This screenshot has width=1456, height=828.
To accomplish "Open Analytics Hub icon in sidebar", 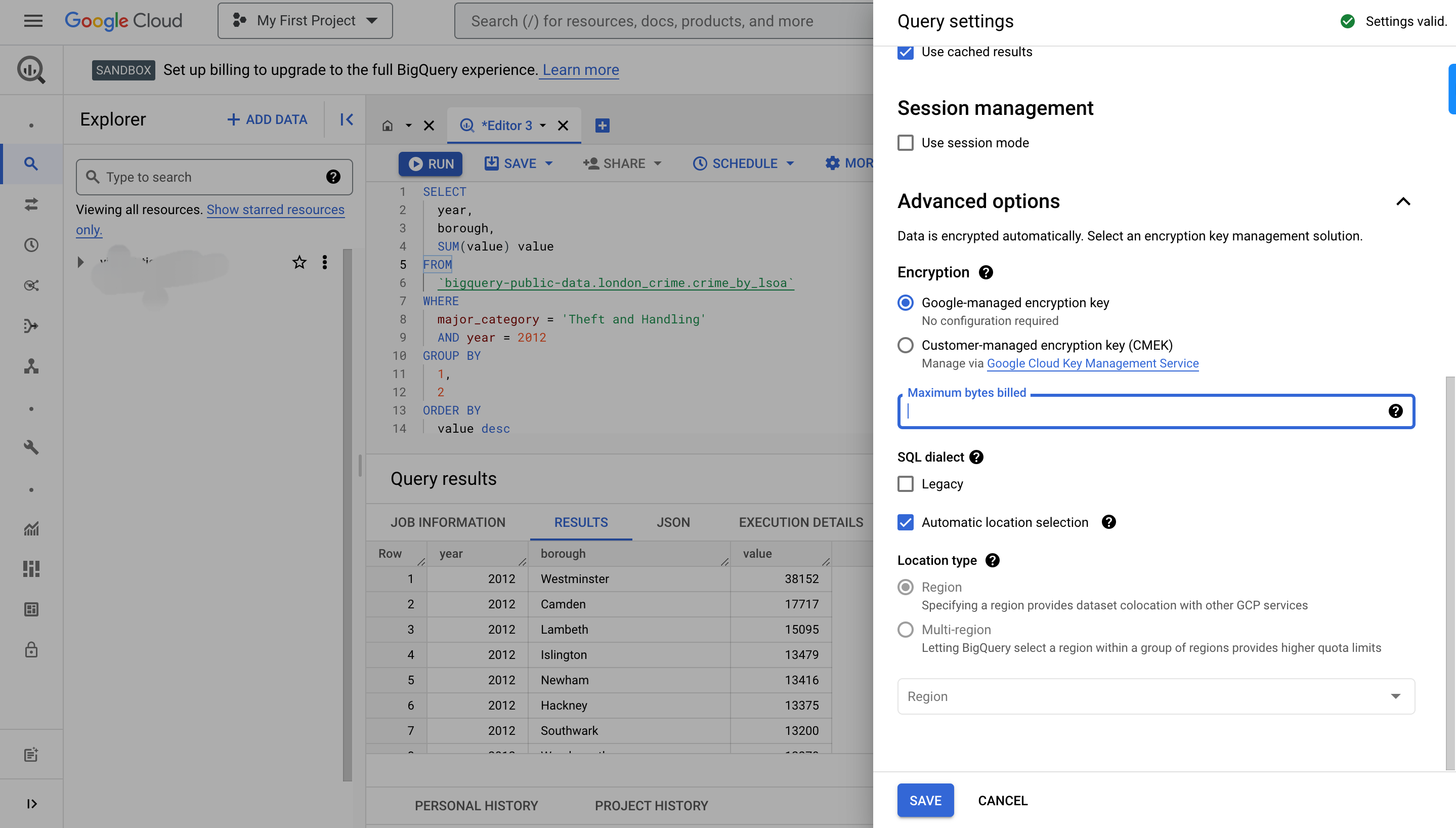I will 31,285.
